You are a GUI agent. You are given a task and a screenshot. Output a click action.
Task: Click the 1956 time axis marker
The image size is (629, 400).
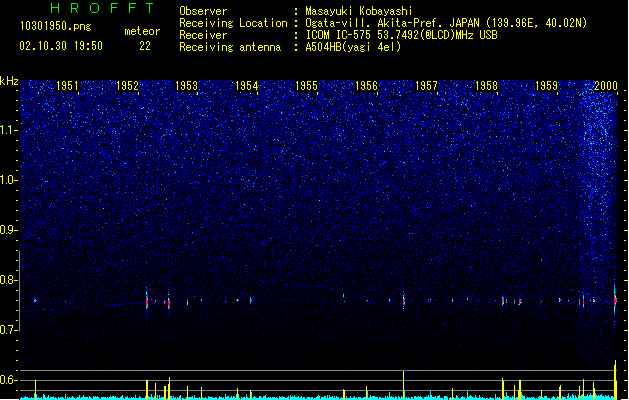[366, 86]
